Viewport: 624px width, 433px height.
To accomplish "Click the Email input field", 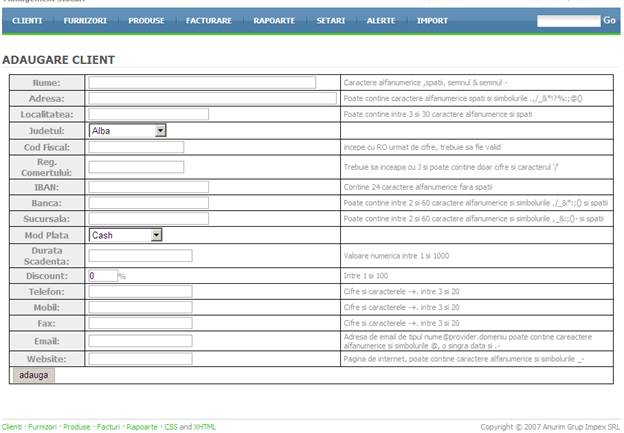I will coord(140,341).
